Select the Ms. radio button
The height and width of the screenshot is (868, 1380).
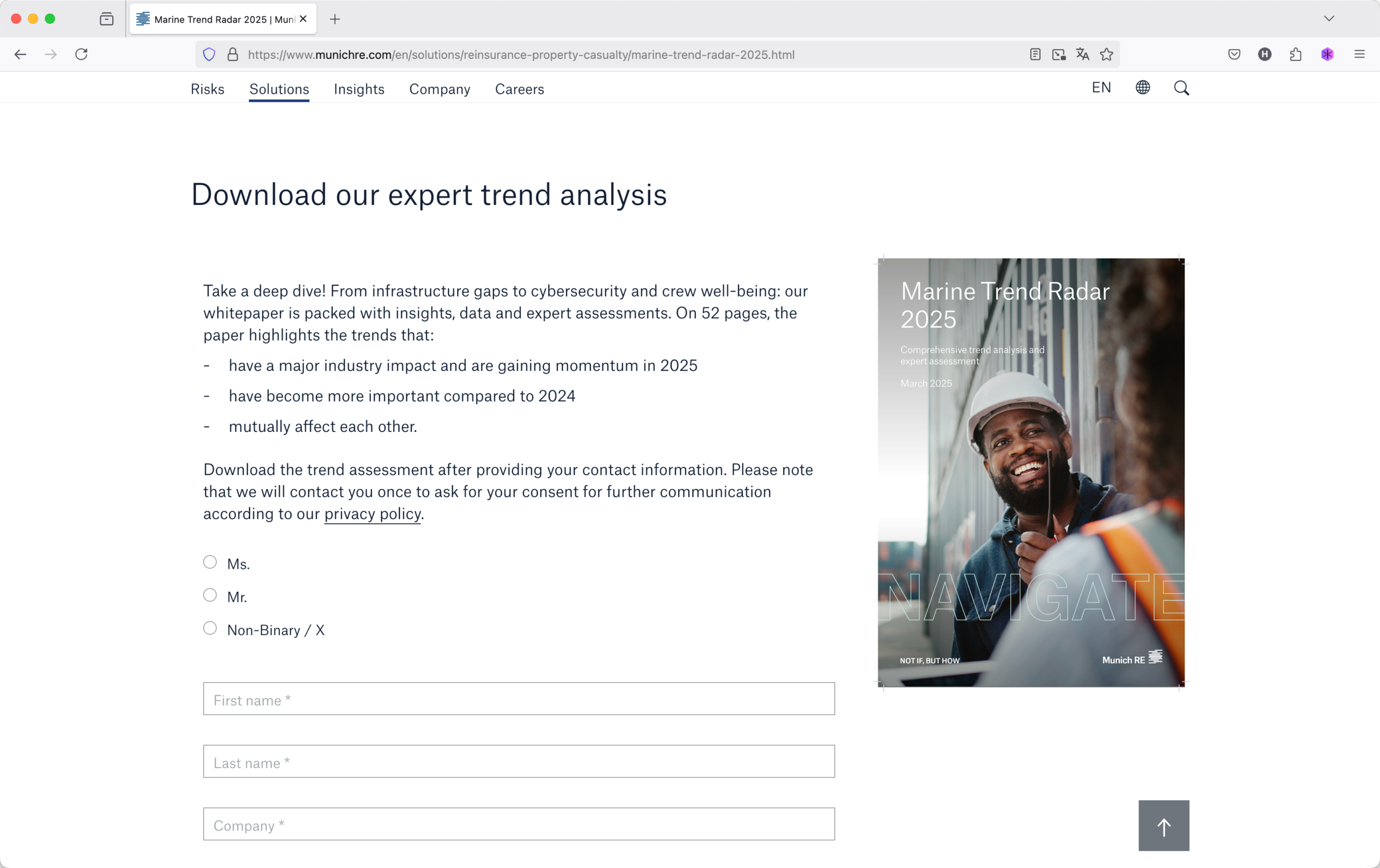coord(210,562)
